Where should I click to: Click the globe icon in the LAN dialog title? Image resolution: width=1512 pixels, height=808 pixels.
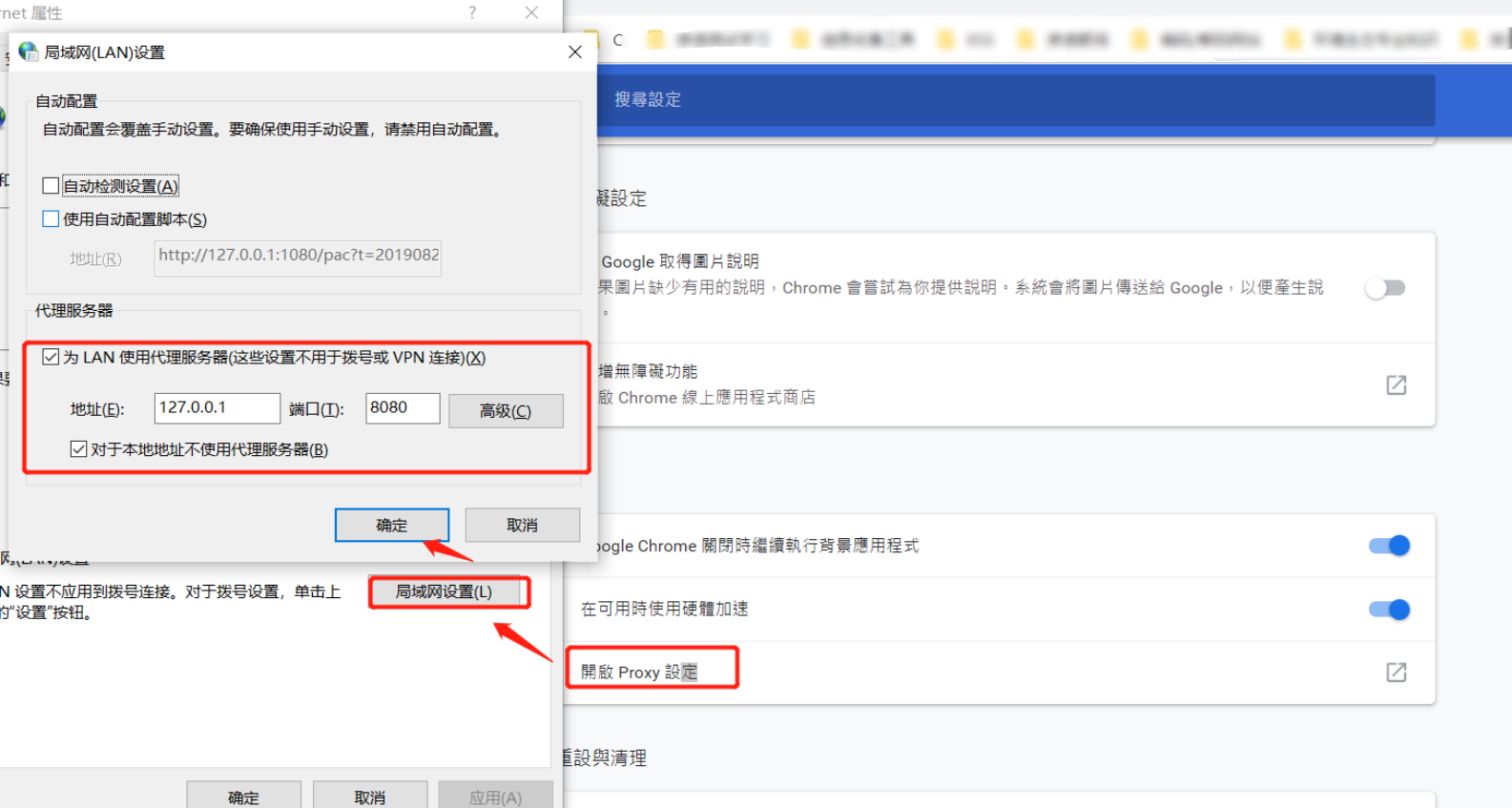tap(29, 52)
